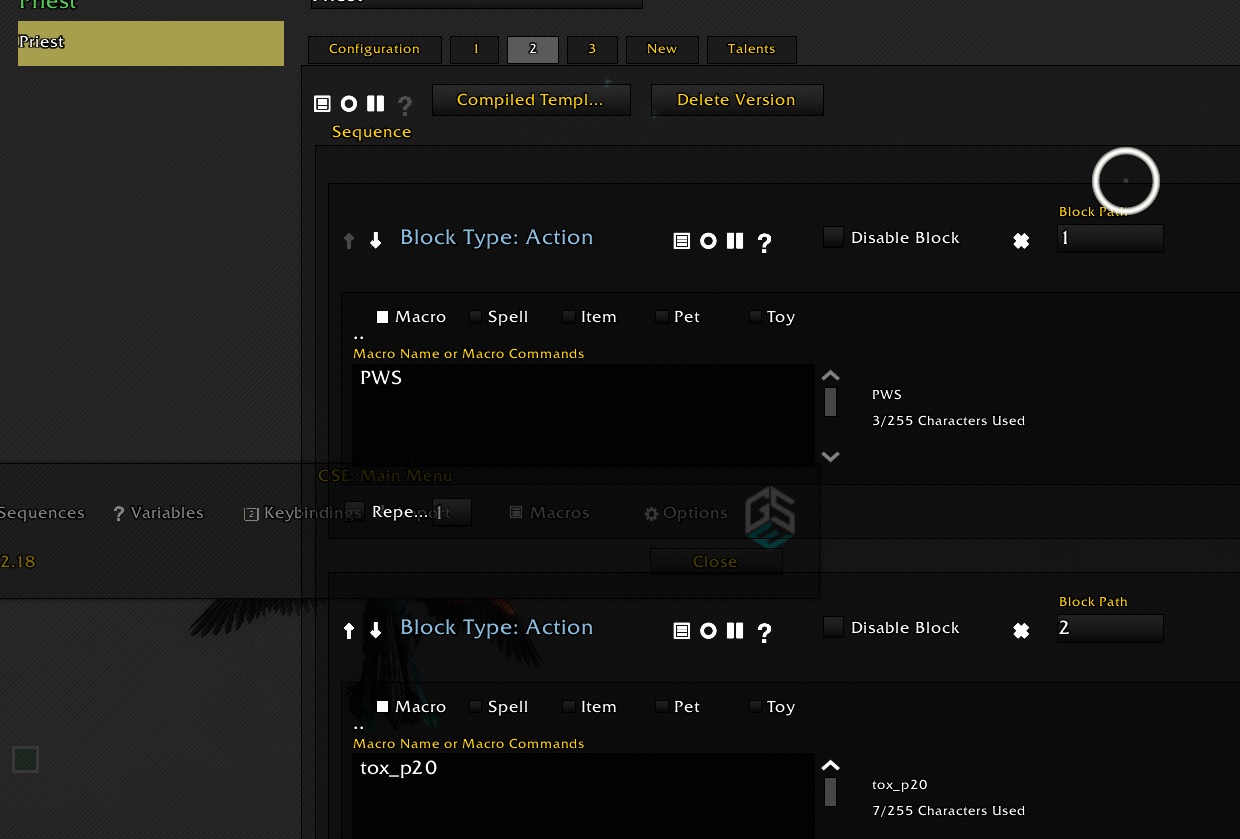Click the Delete Version button
This screenshot has height=839, width=1240.
[x=737, y=100]
